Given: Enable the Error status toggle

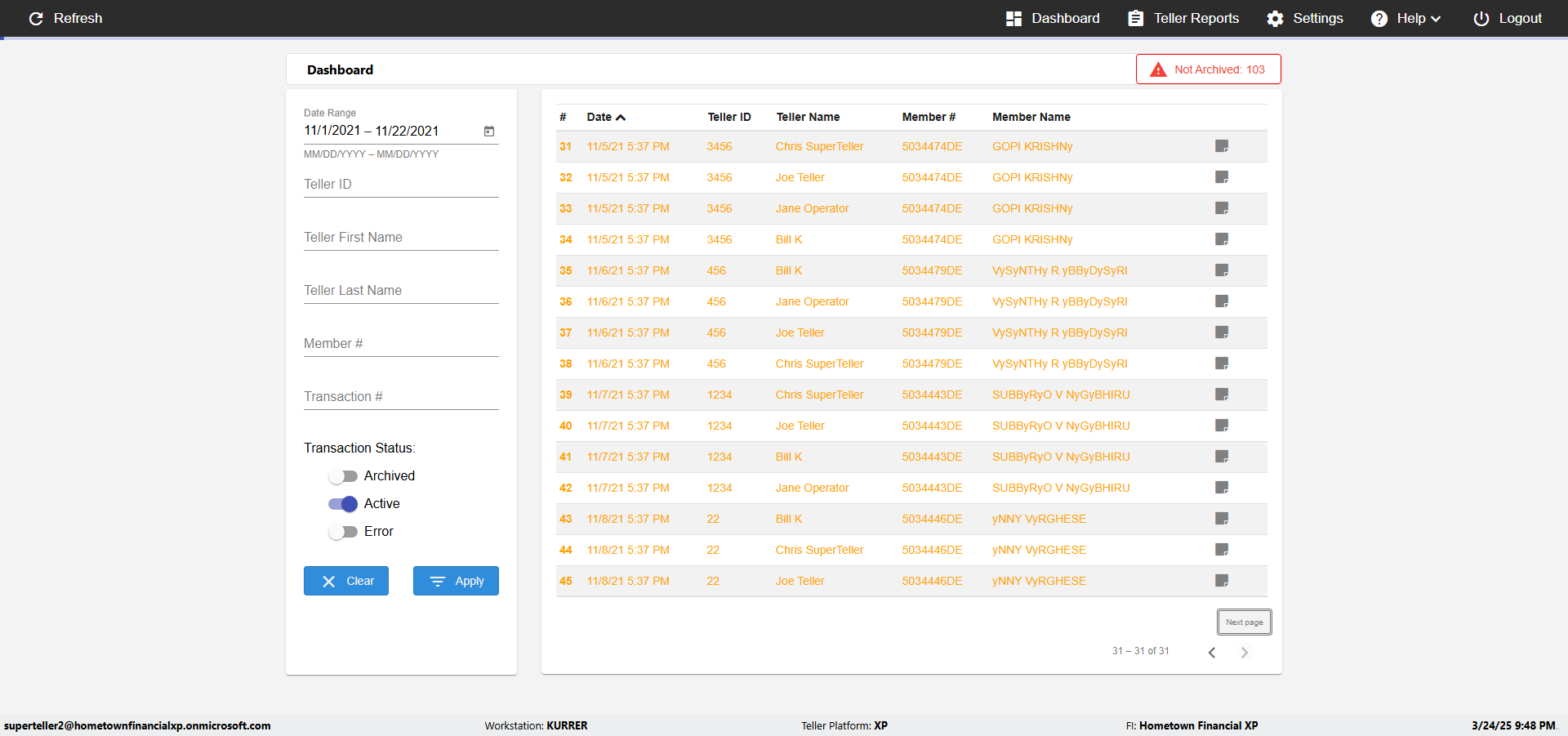Looking at the screenshot, I should [343, 532].
